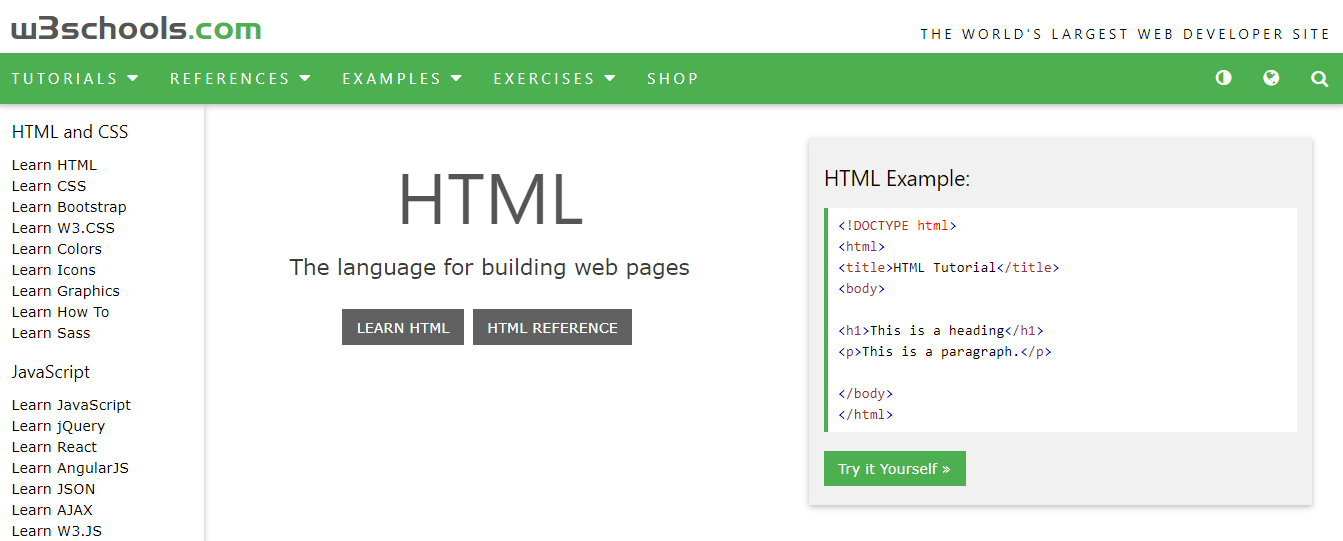The image size is (1343, 541).
Task: Open Learn CSS in sidebar
Action: [49, 186]
